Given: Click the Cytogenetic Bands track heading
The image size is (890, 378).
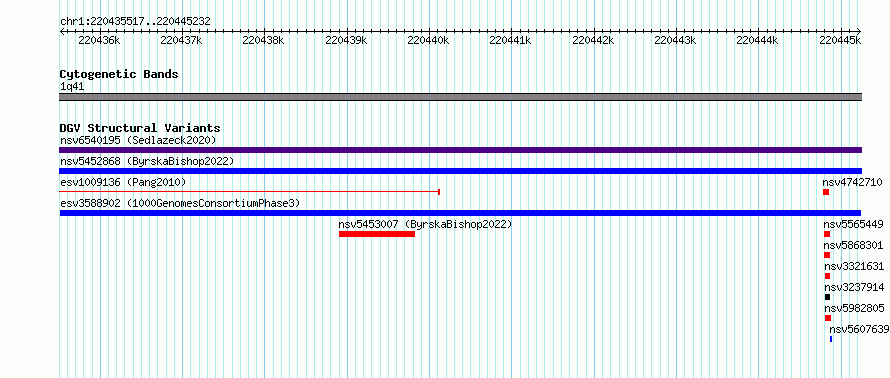Looking at the screenshot, I should point(119,74).
